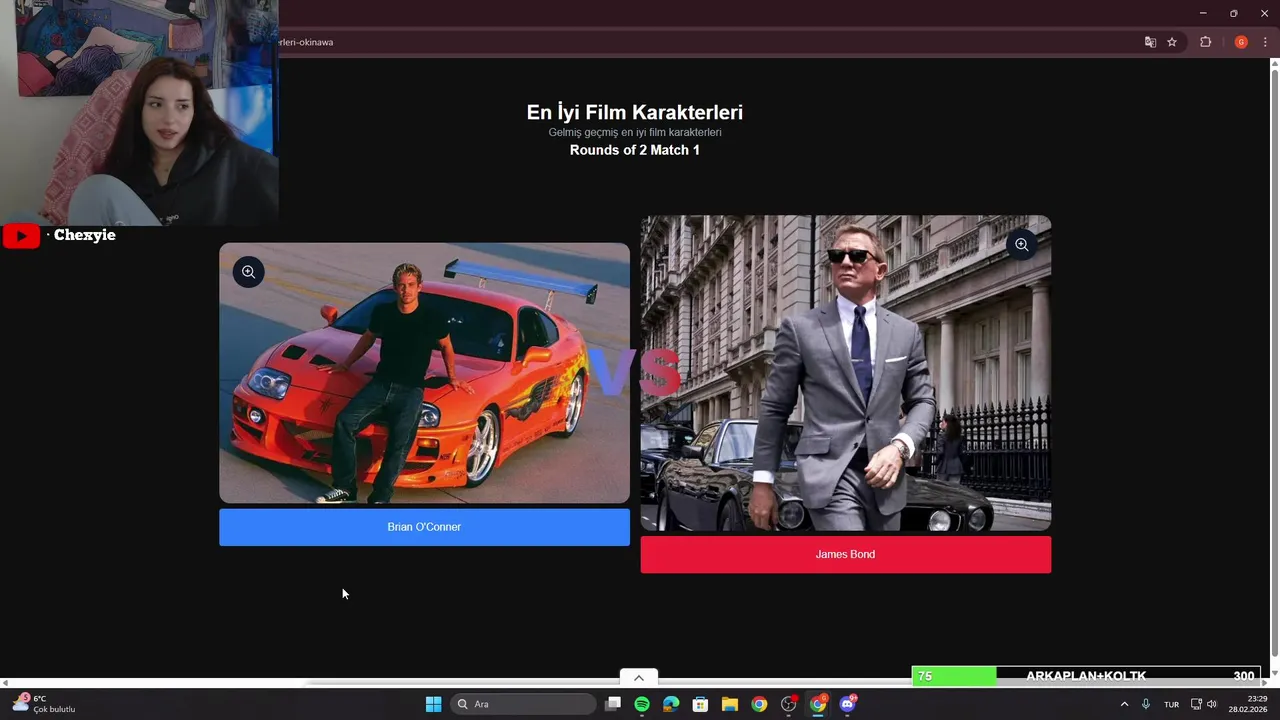The width and height of the screenshot is (1280, 720).
Task: Minimize the Chrome window
Action: [x=1203, y=13]
